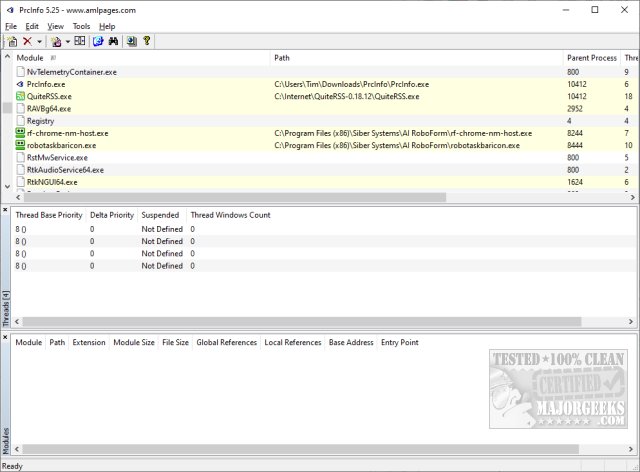Select the first thread row in Threads panel
The width and height of the screenshot is (640, 472).
click(323, 229)
